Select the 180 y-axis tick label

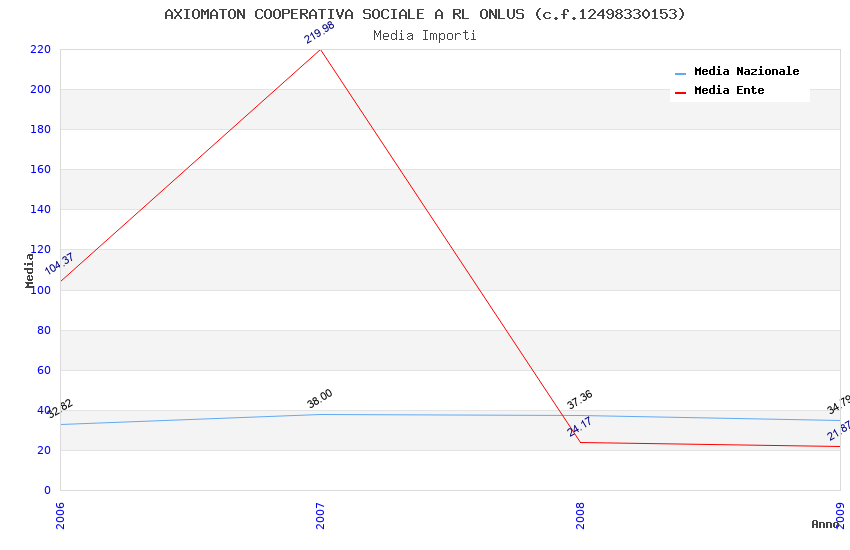[41, 130]
